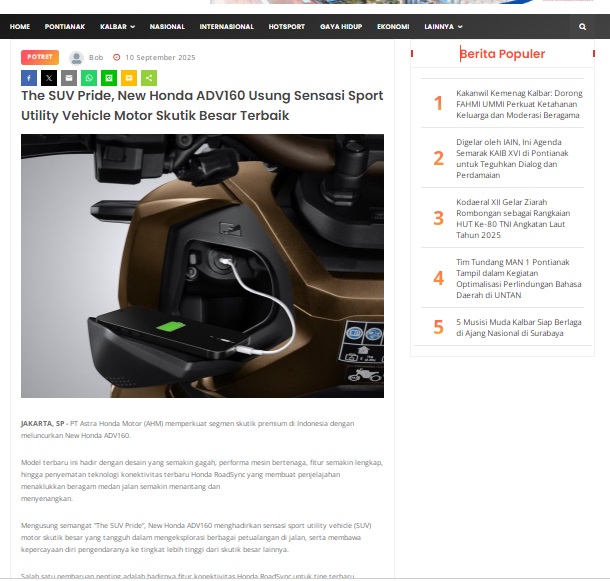Click the 10 September 2025 date

click(160, 58)
